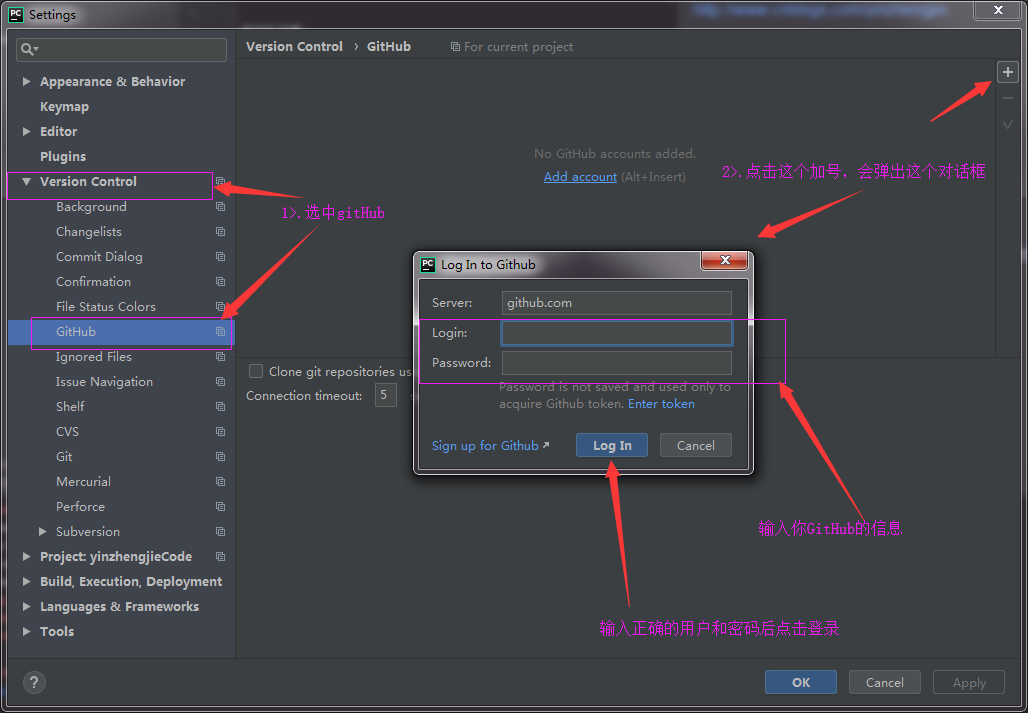Expand Languages & Frameworks section

27,606
